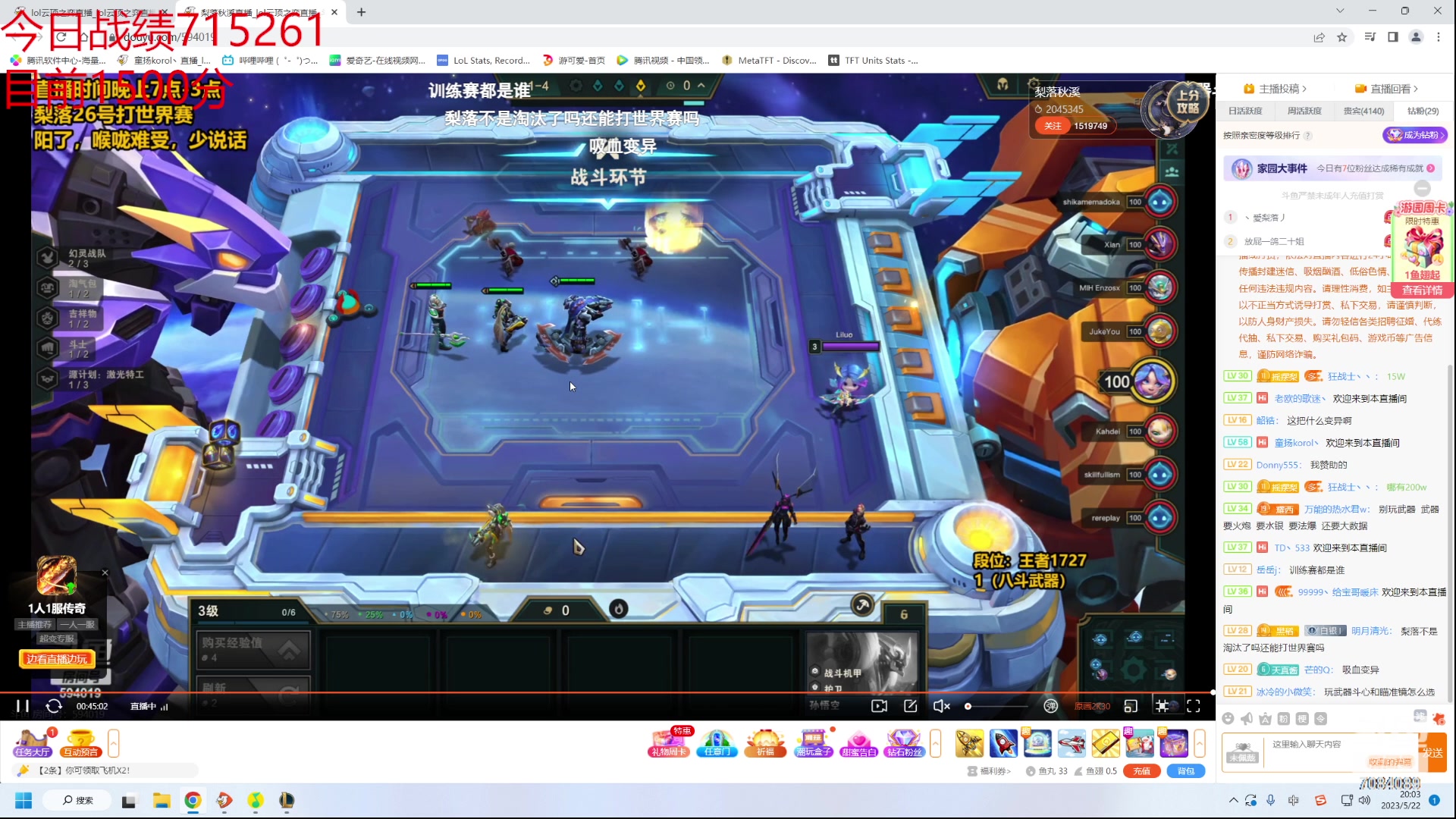Open 福利券 coupons link

(x=990, y=771)
